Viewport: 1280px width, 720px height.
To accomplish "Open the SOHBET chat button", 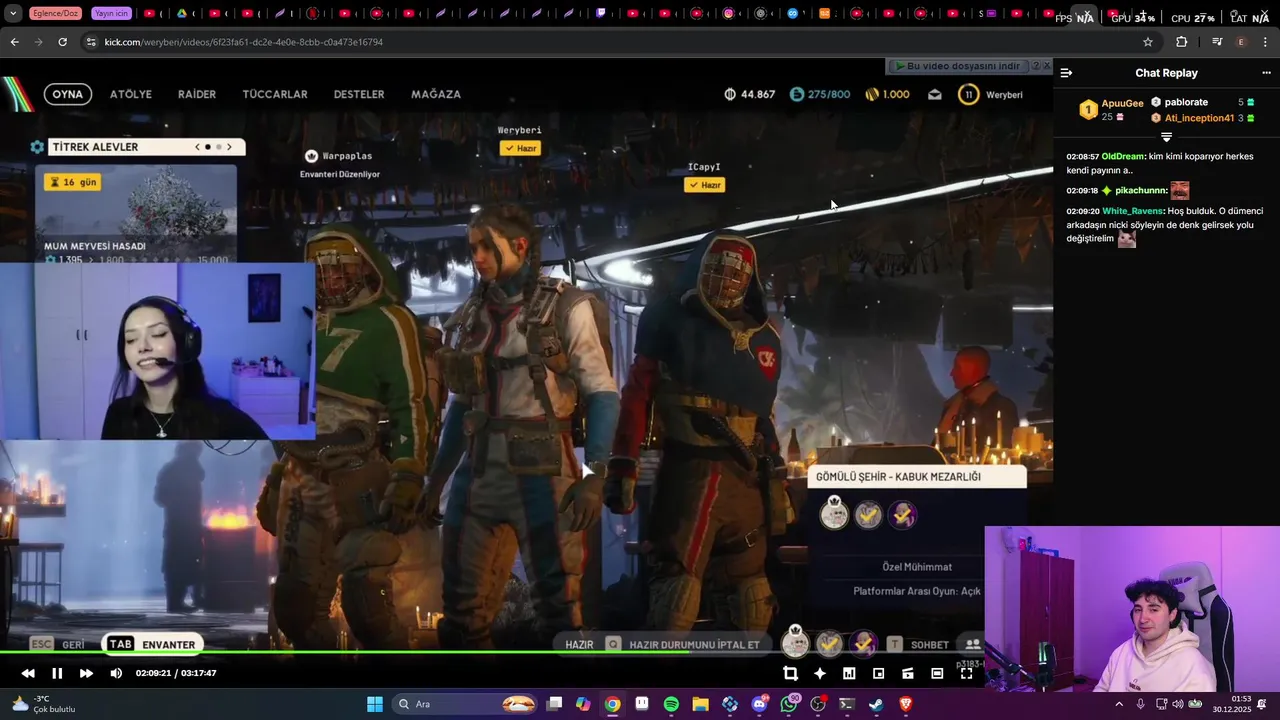I will [x=918, y=645].
